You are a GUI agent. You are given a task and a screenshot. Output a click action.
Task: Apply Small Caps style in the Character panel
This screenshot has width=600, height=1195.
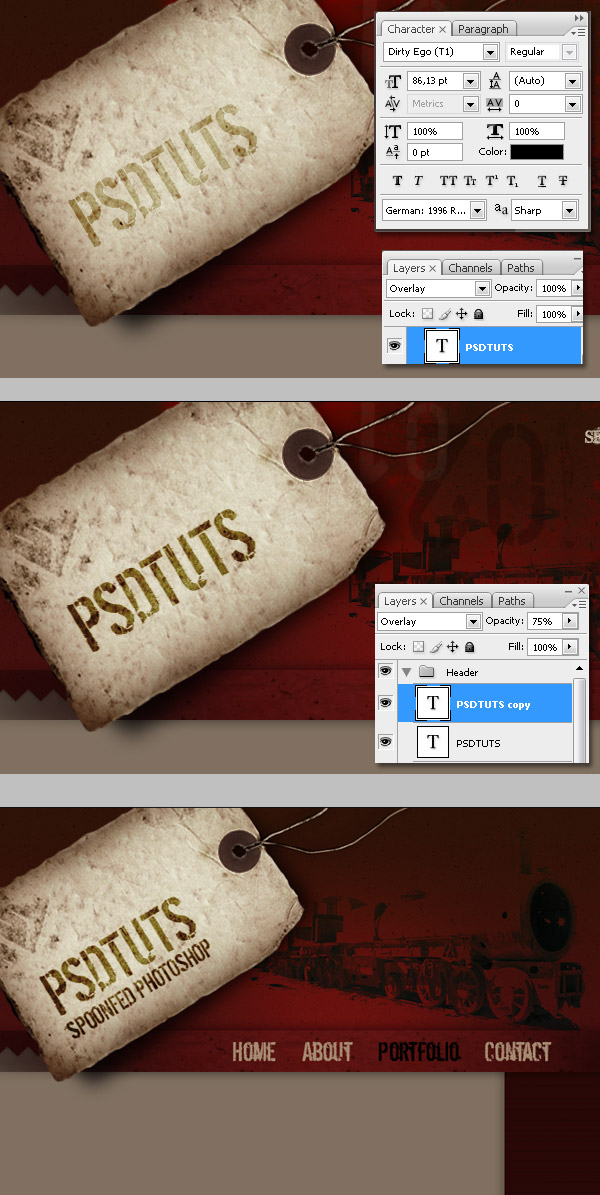click(x=470, y=181)
